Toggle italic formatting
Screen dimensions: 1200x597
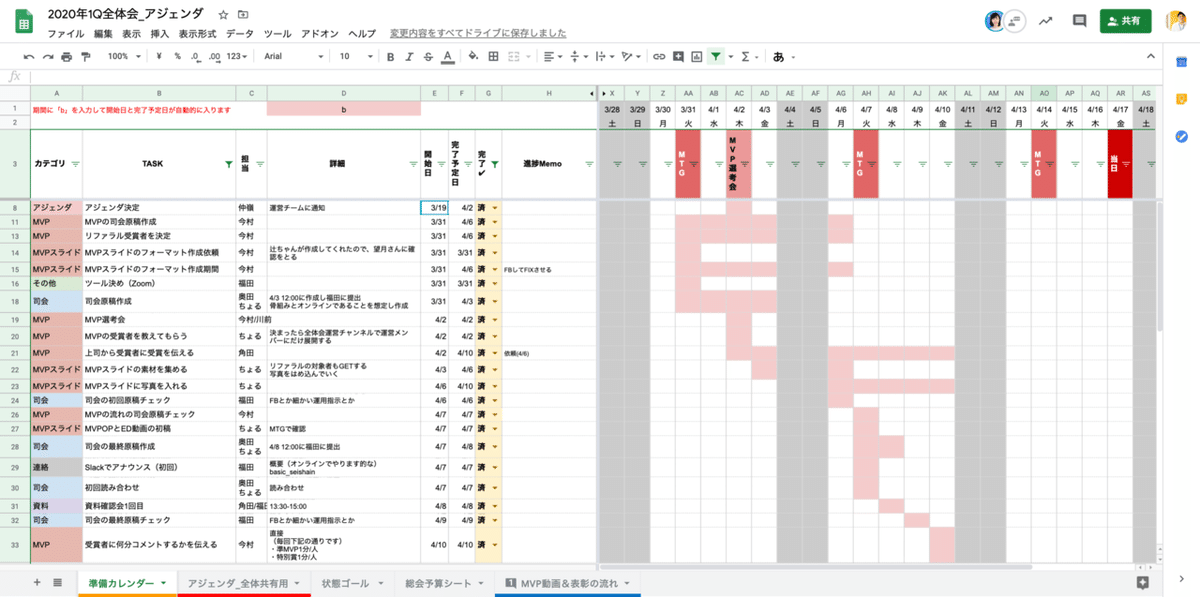point(407,57)
